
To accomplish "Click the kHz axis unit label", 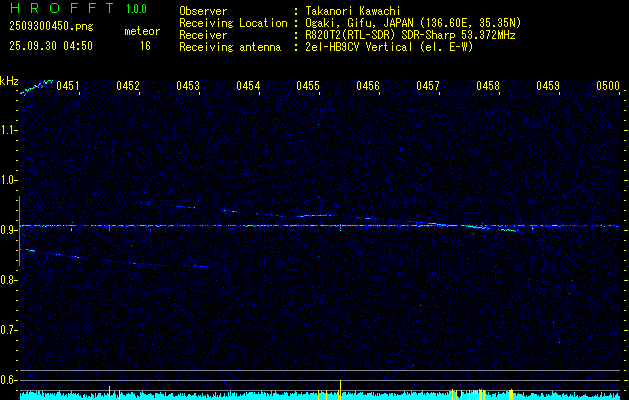I will (x=9, y=80).
